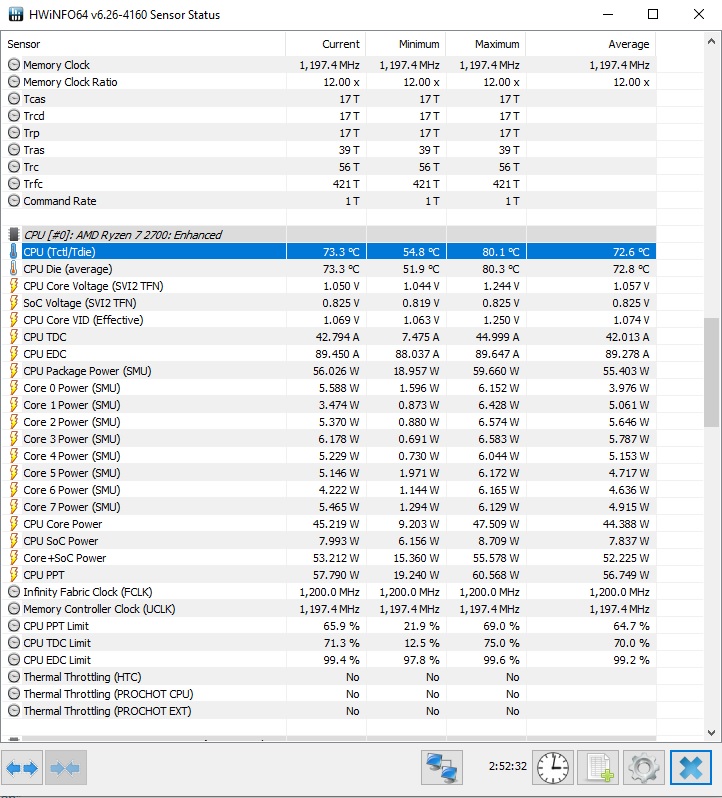Click the clock reset timer icon
722x798 pixels.
[553, 767]
